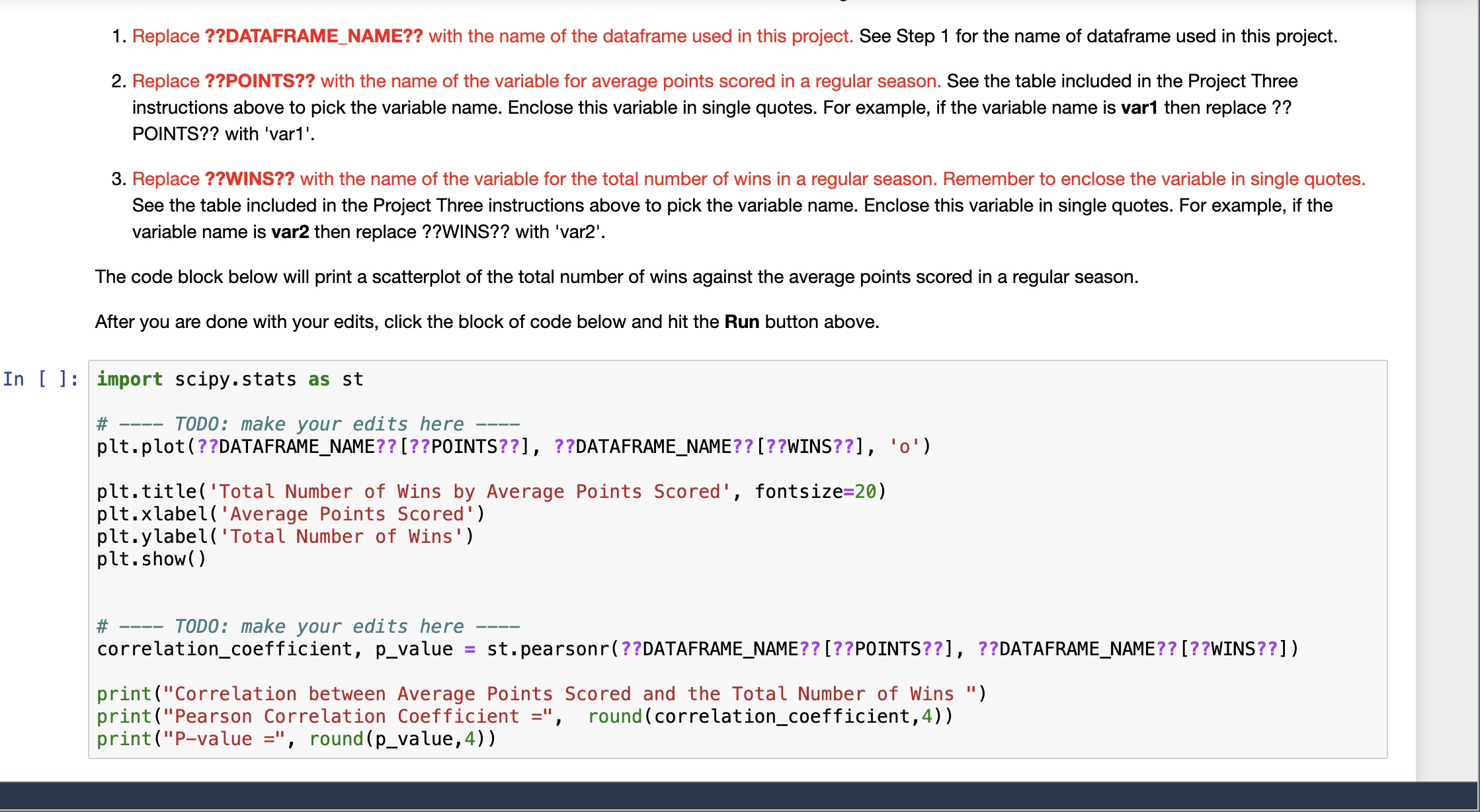Click the first TODO comment line
This screenshot has height=812, width=1480.
point(308,423)
